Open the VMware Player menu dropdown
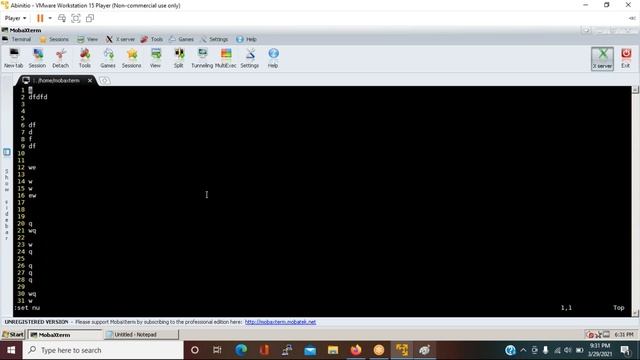Viewport: 640px width, 360px height. click(16, 18)
